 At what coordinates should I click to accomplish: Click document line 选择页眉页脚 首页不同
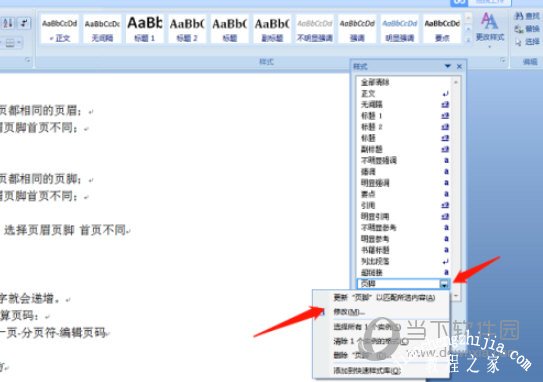coord(65,230)
